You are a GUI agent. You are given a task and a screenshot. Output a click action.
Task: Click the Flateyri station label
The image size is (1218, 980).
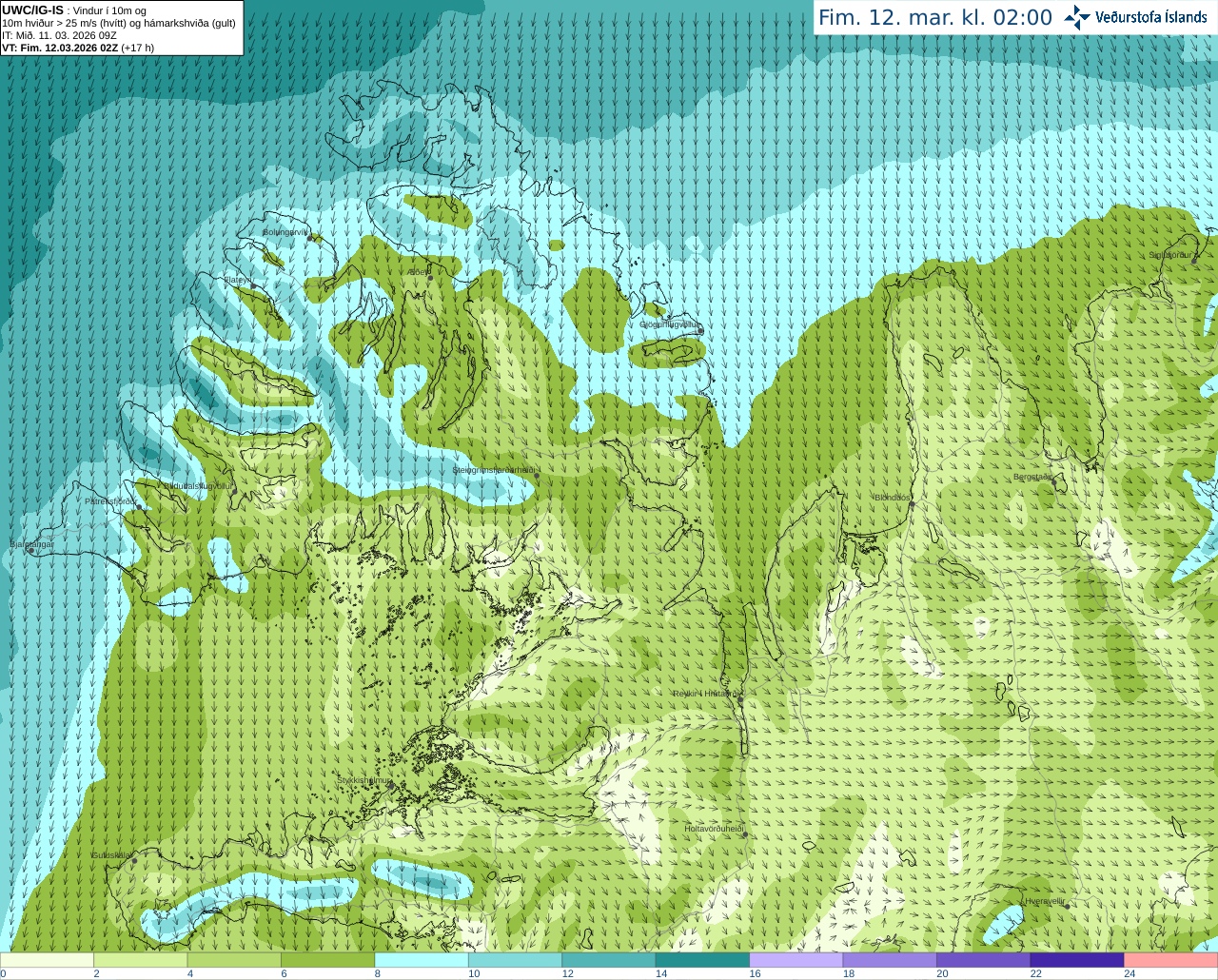tap(236, 280)
